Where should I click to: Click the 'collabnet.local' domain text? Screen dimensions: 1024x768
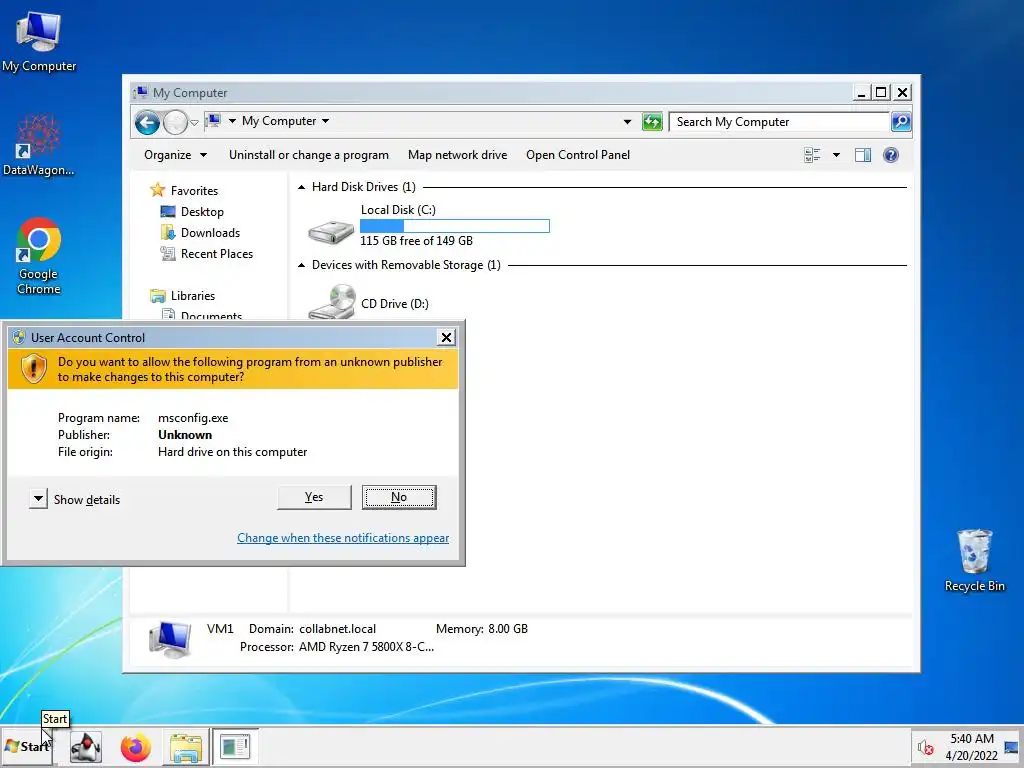338,629
